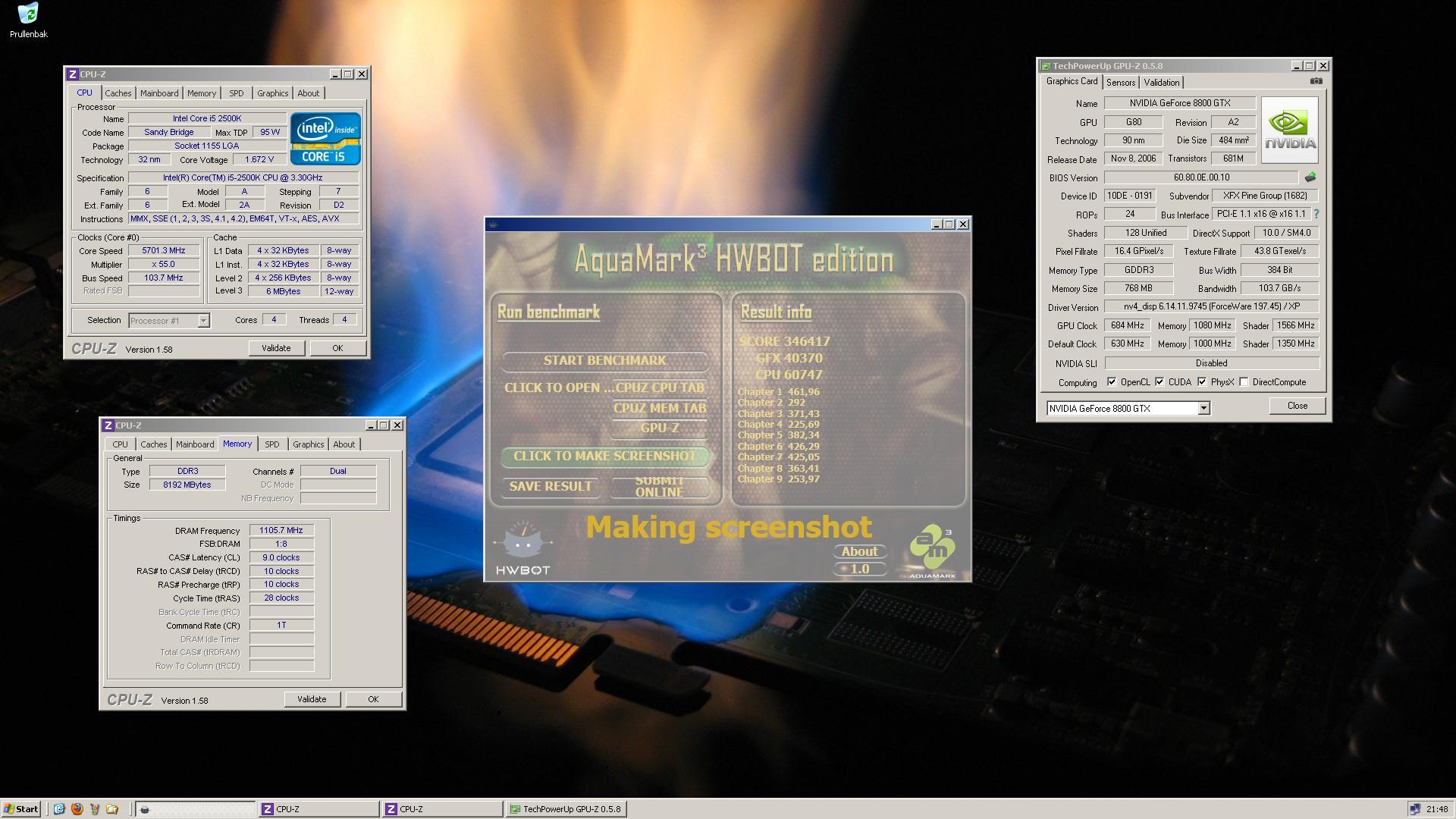
Task: Click the SCORE 346417 result text
Action: click(784, 341)
